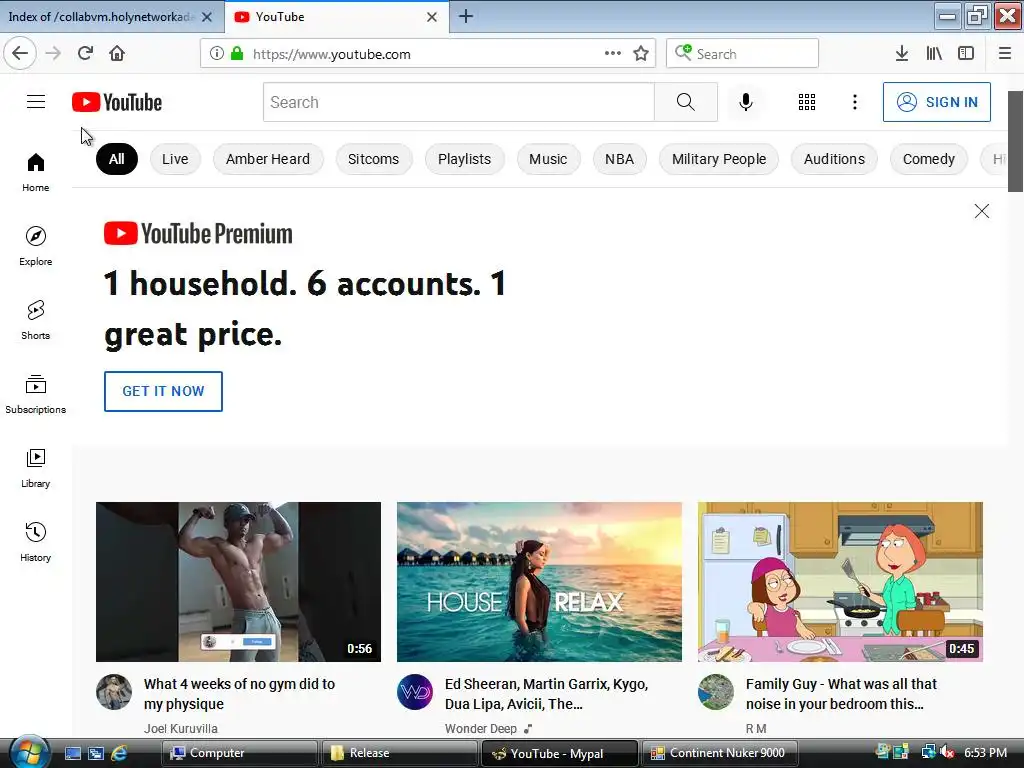Select the All filter chip
Viewport: 1024px width, 768px height.
(117, 159)
